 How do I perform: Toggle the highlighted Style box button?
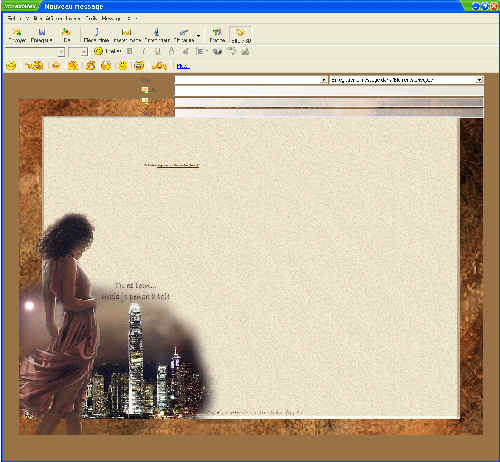point(241,35)
